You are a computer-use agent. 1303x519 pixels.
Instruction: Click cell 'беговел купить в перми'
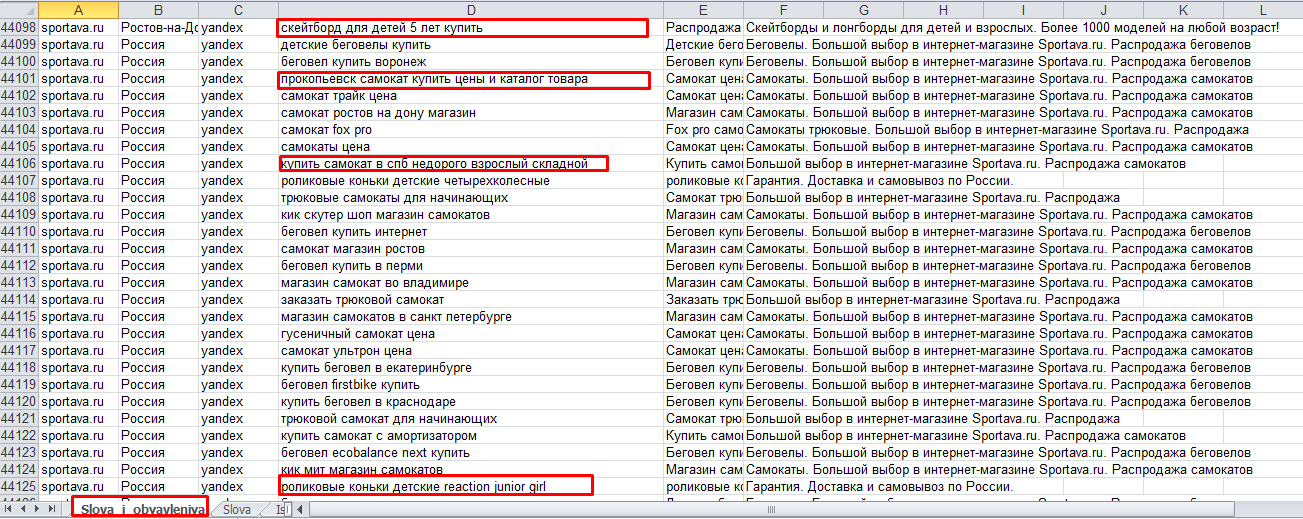pyautogui.click(x=470, y=266)
